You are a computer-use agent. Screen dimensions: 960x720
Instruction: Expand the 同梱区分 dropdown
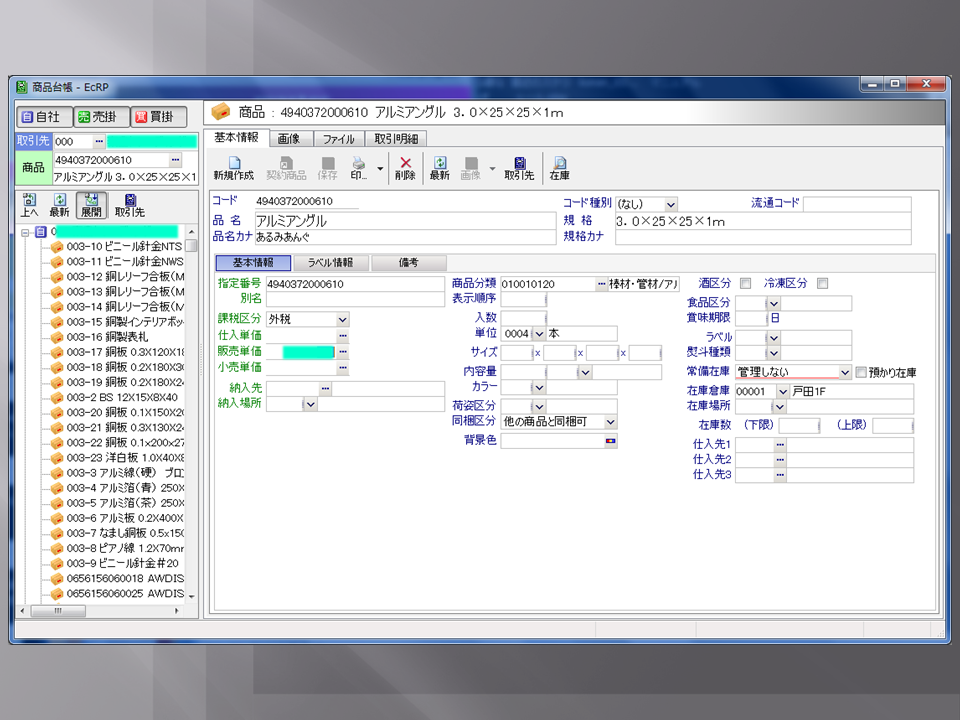610,423
